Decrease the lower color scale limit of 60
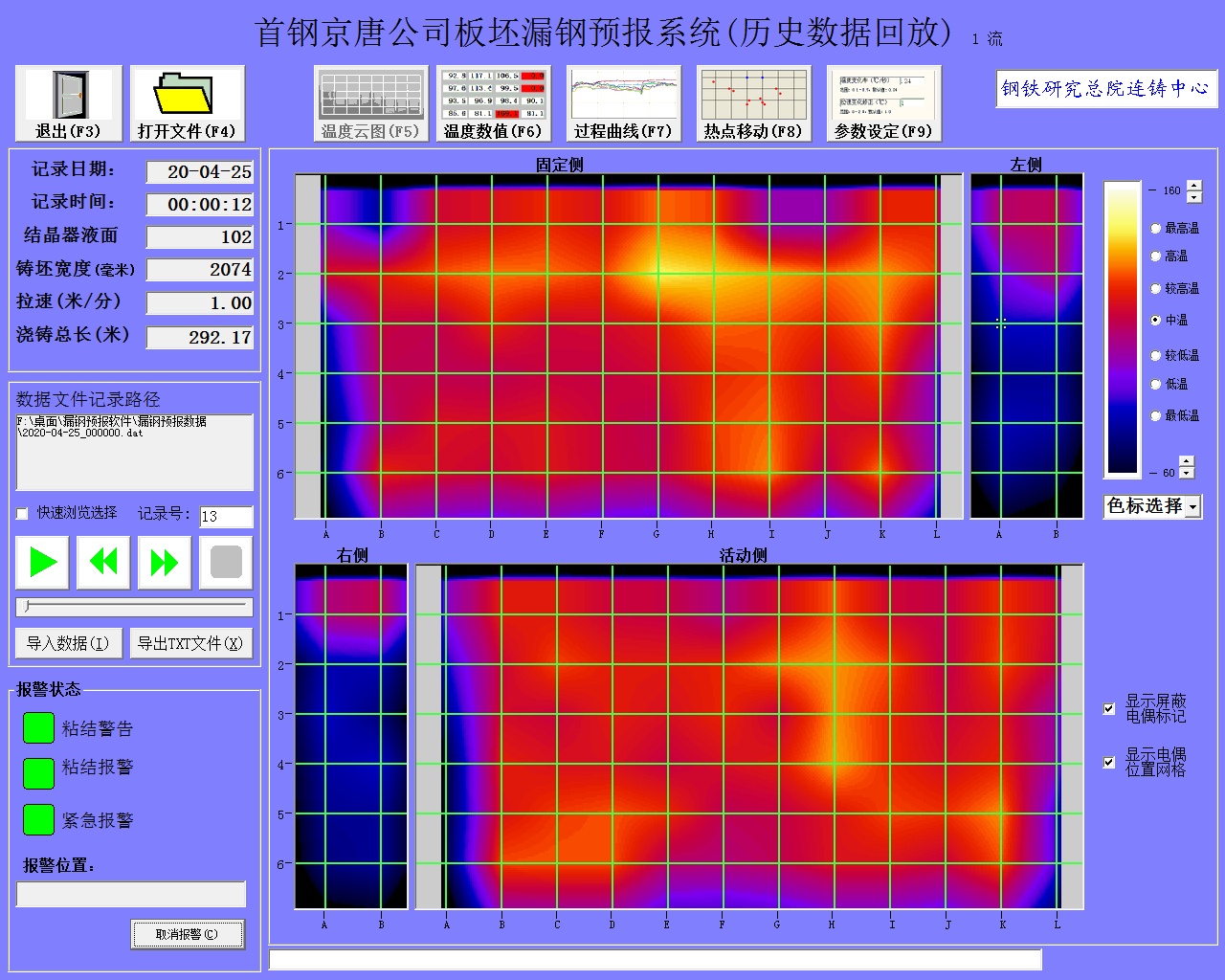 click(1187, 474)
